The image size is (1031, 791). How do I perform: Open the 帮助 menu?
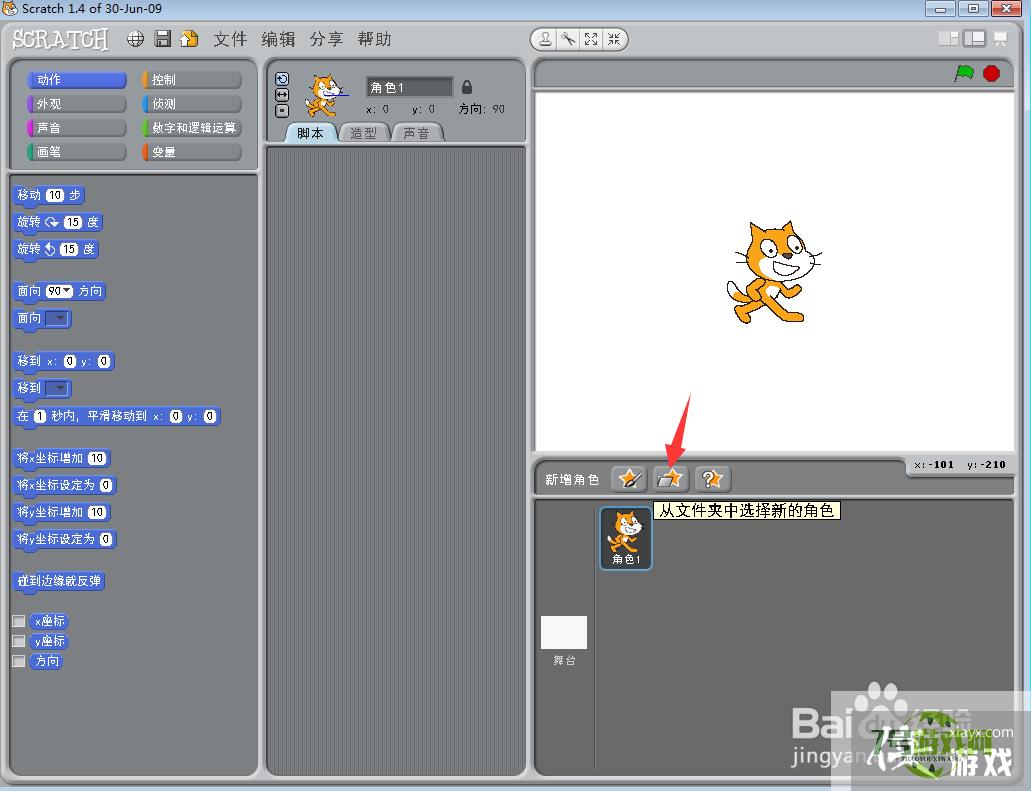tap(374, 39)
